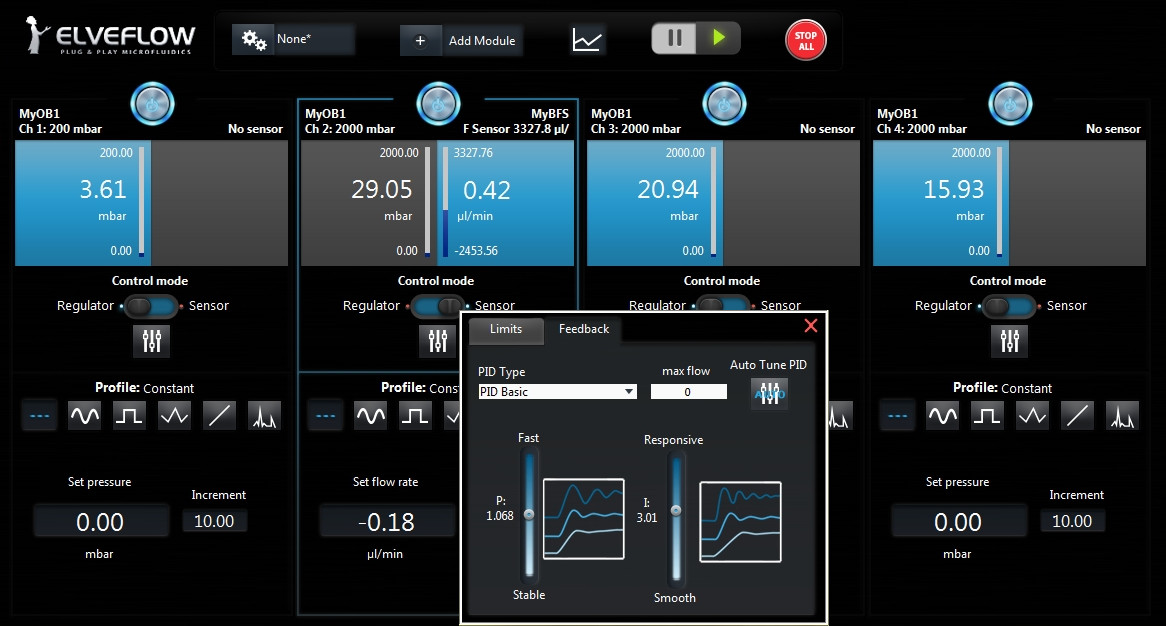This screenshot has width=1166, height=626.
Task: Select sine wave profile for channel 1
Action: 84,415
